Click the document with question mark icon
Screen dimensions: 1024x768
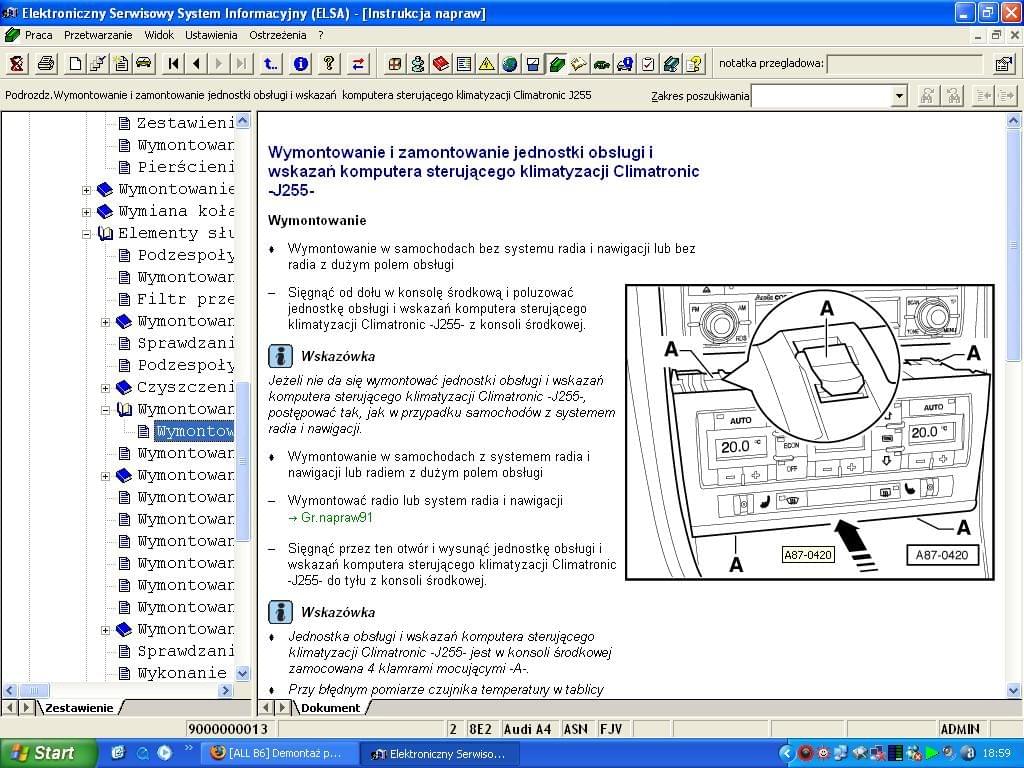click(694, 63)
